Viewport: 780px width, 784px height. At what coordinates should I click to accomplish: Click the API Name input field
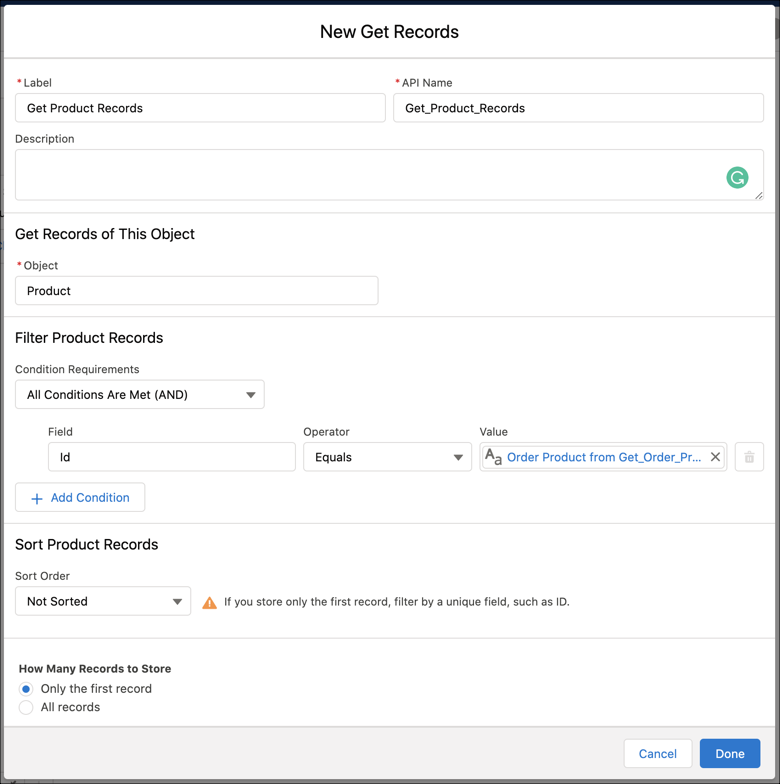point(578,108)
